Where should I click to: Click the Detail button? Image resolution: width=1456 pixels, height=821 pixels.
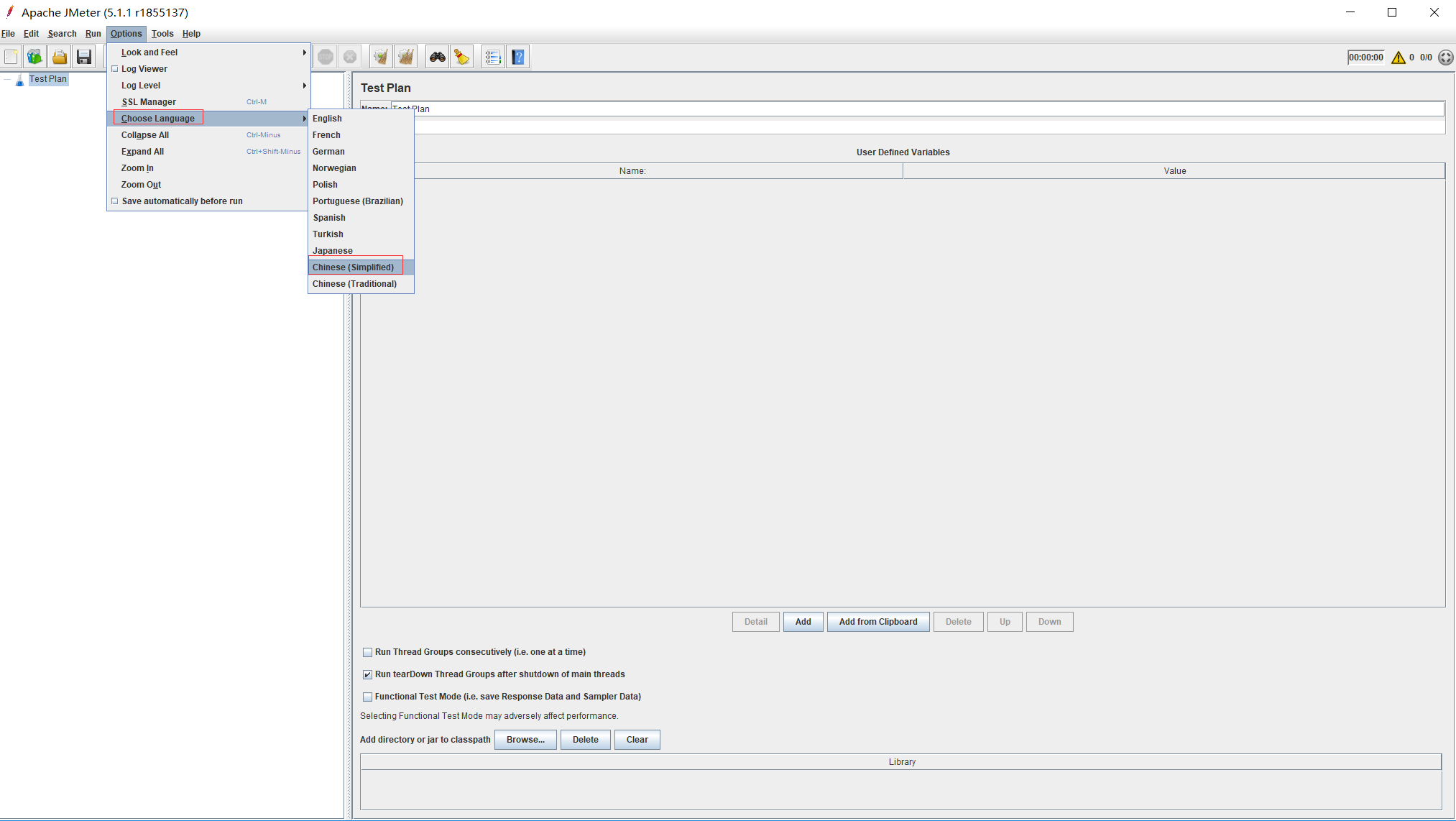tap(755, 622)
